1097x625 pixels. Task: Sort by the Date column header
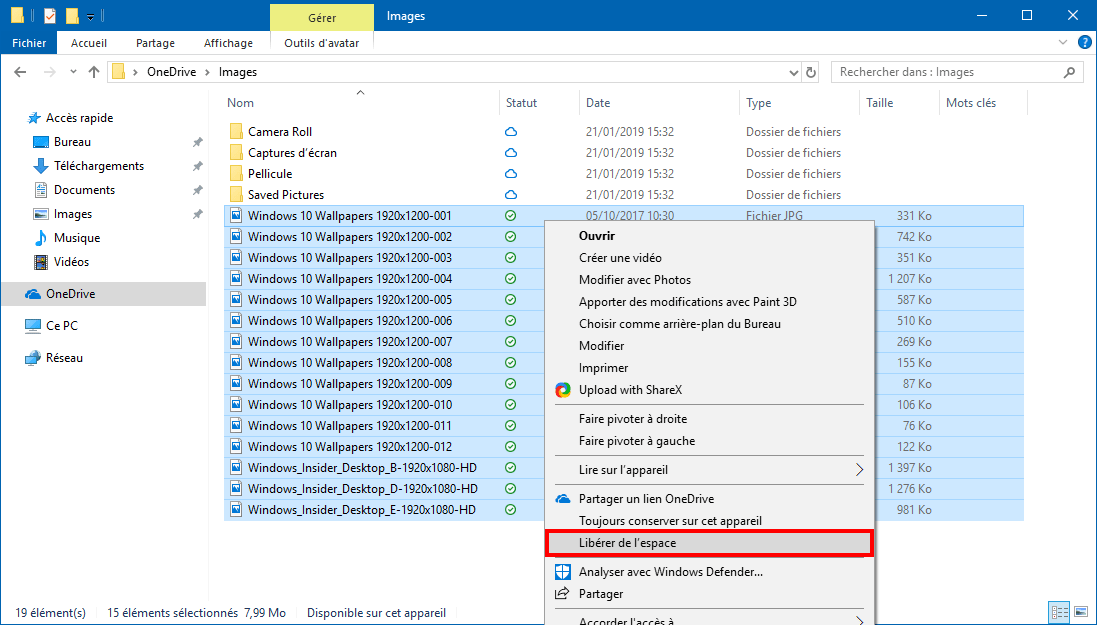pyautogui.click(x=598, y=103)
